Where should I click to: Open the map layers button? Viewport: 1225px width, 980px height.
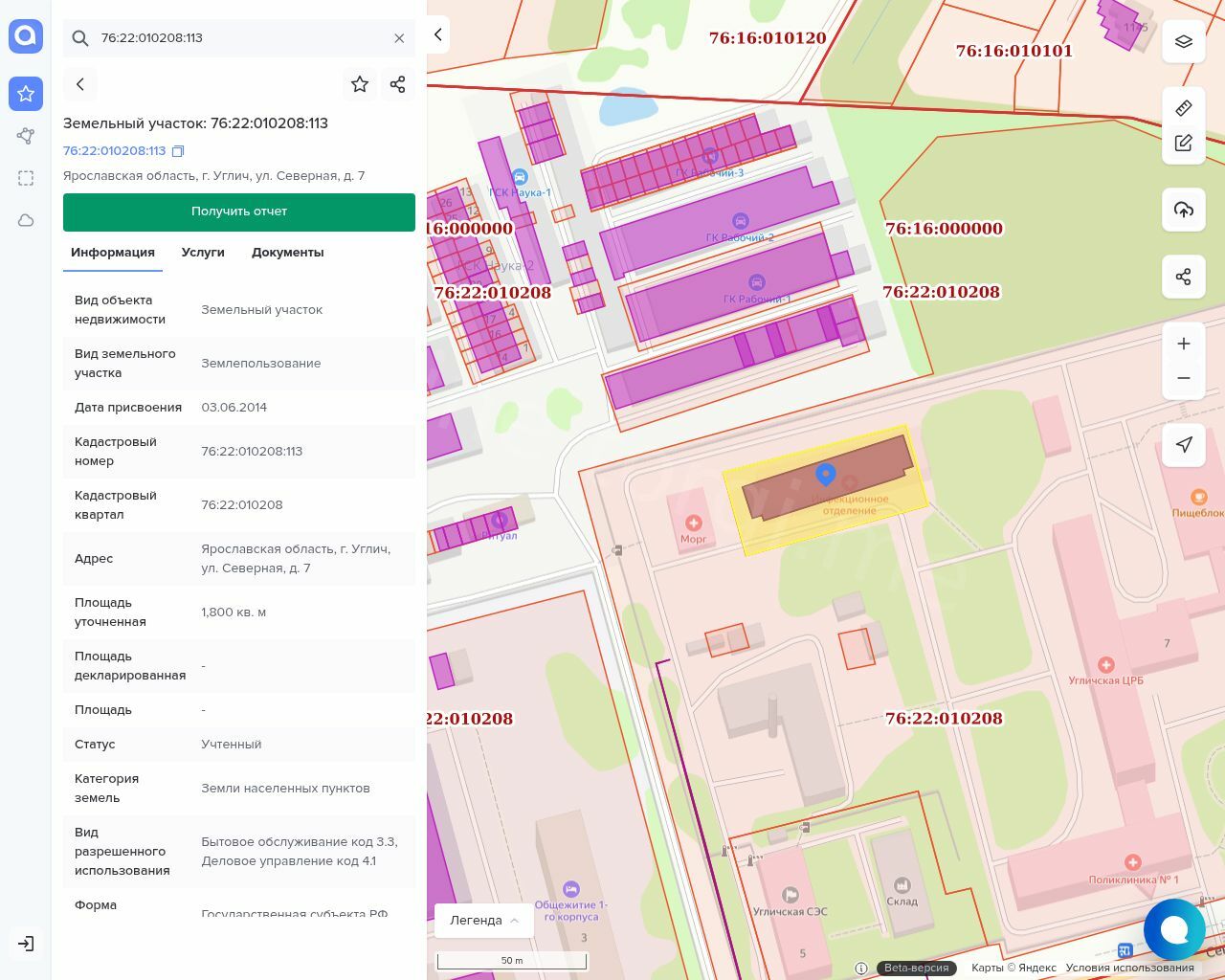[1184, 42]
